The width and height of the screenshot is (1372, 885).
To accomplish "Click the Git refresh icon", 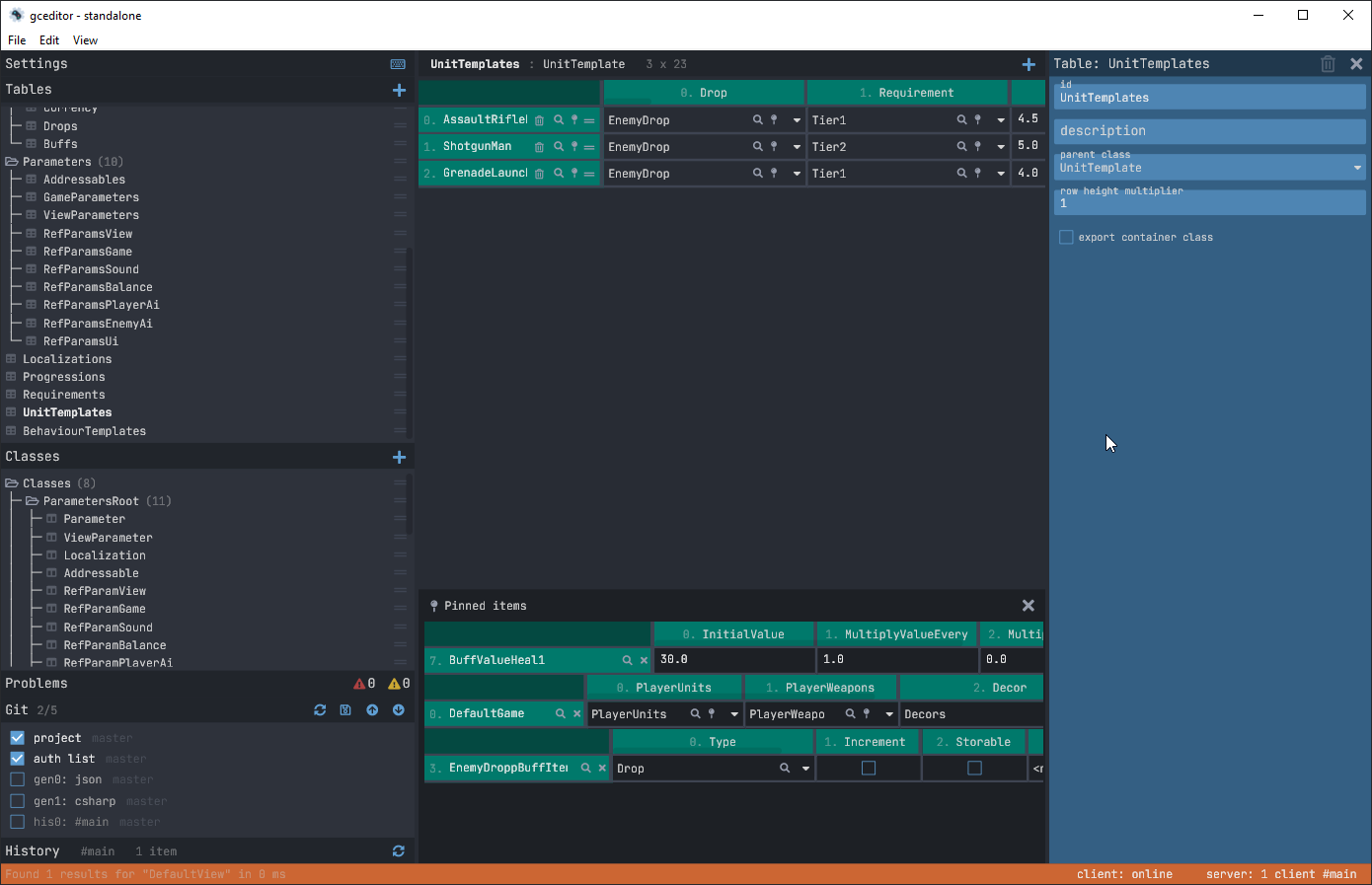I will (320, 710).
